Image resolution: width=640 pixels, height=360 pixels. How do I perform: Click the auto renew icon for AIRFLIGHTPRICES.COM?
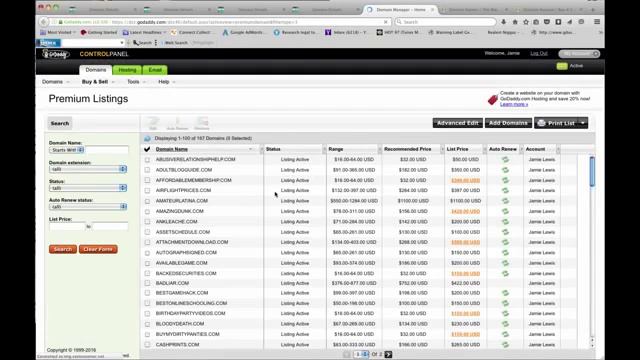(505, 191)
